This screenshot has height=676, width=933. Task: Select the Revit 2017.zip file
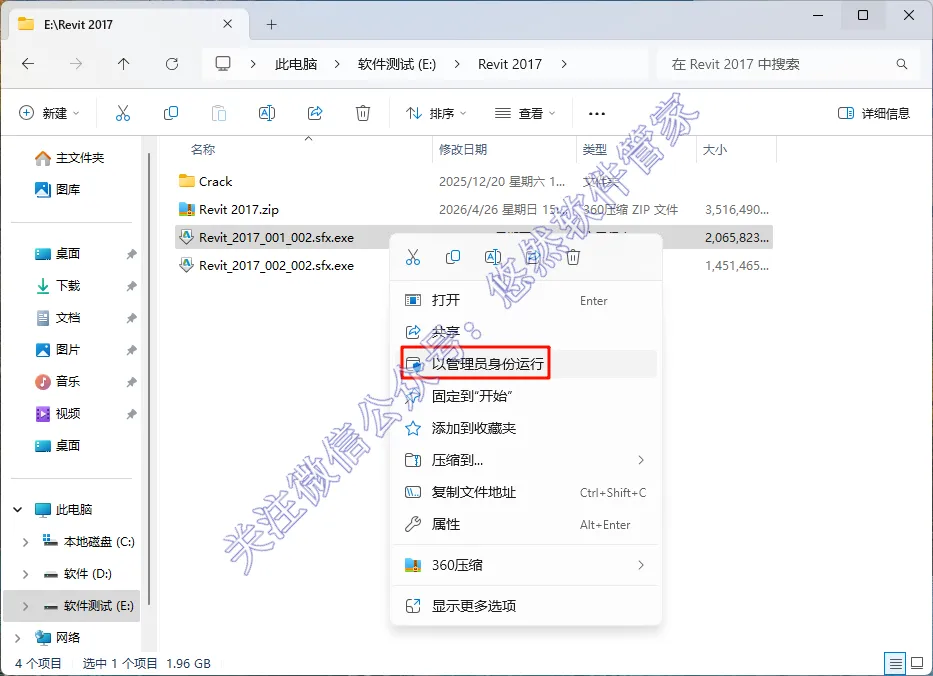tap(474, 209)
